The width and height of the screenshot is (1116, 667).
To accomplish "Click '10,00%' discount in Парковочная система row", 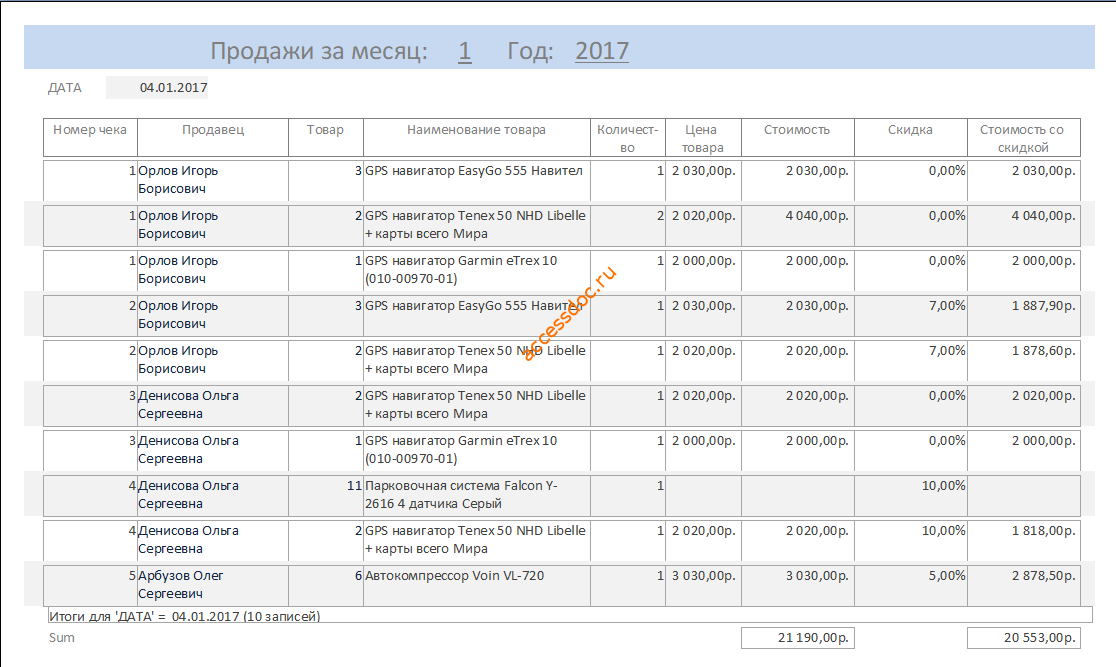I will coord(910,495).
